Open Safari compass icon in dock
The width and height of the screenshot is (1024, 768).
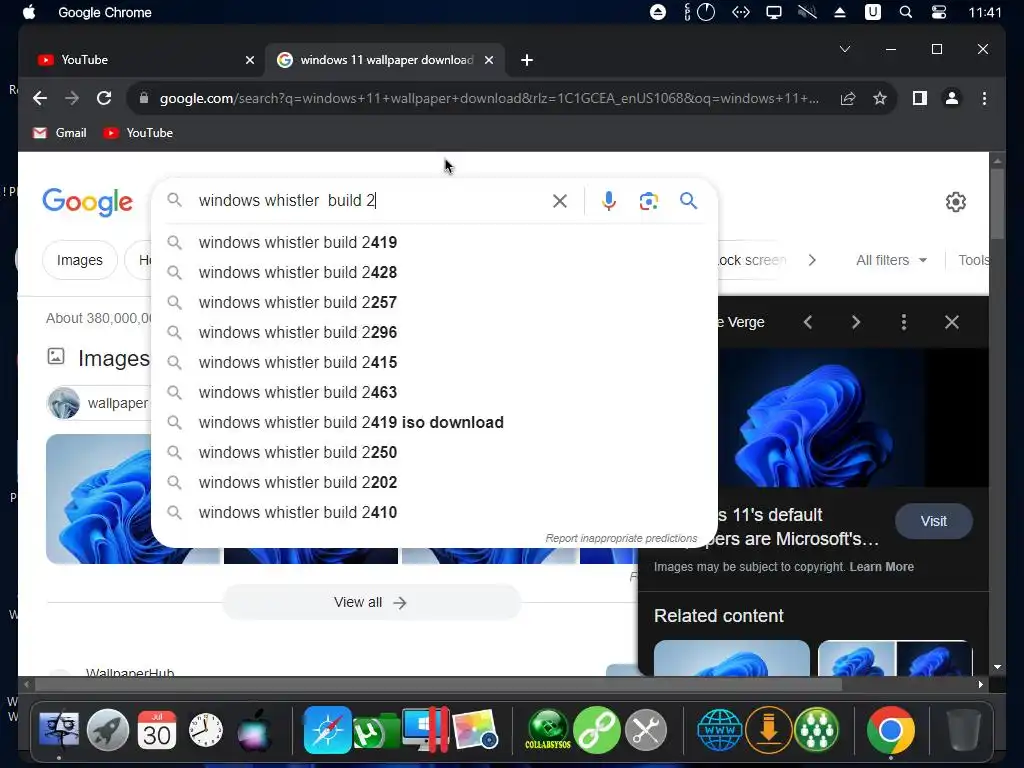coord(327,729)
